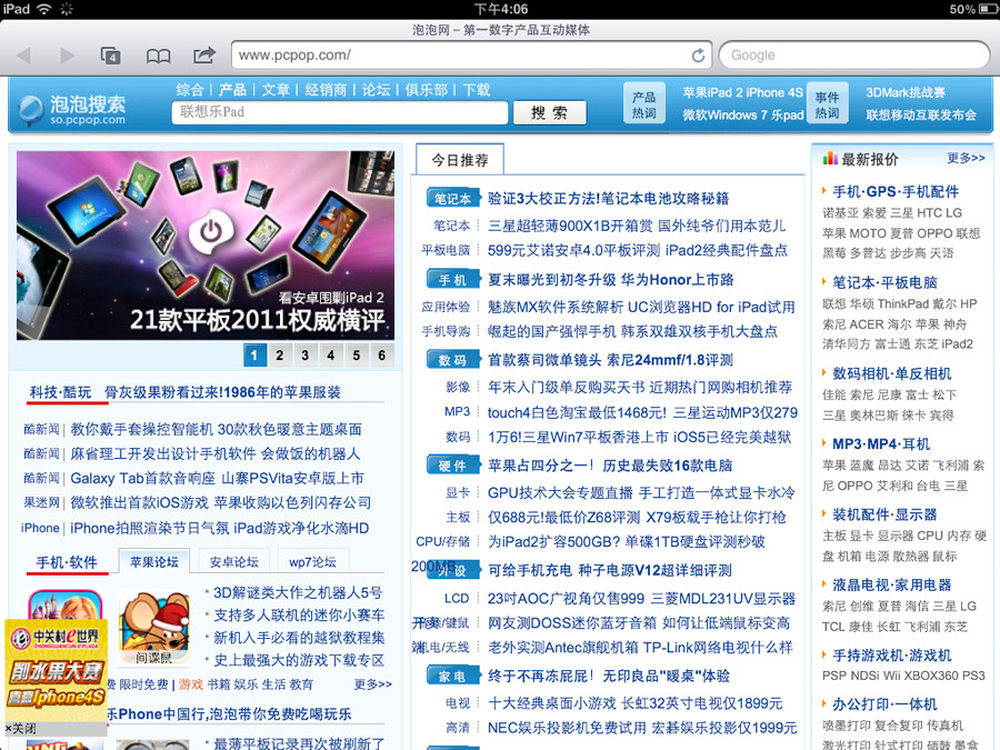
Task: Switch to the wp7论坛 tab
Action: point(312,562)
